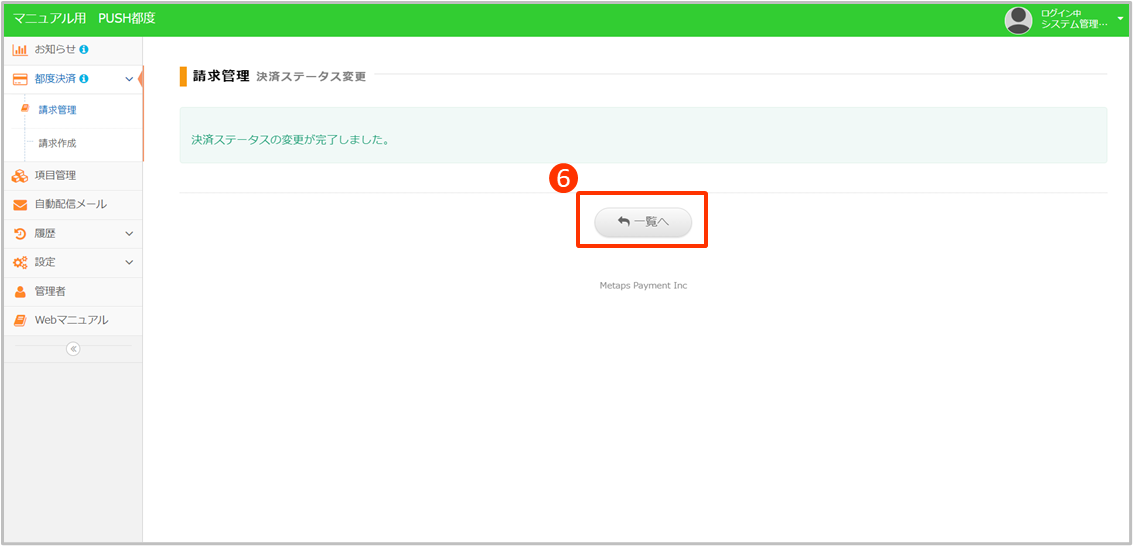Screen dimensions: 1133x546
Task: Expand the 履歴 menu chevron
Action: click(129, 233)
